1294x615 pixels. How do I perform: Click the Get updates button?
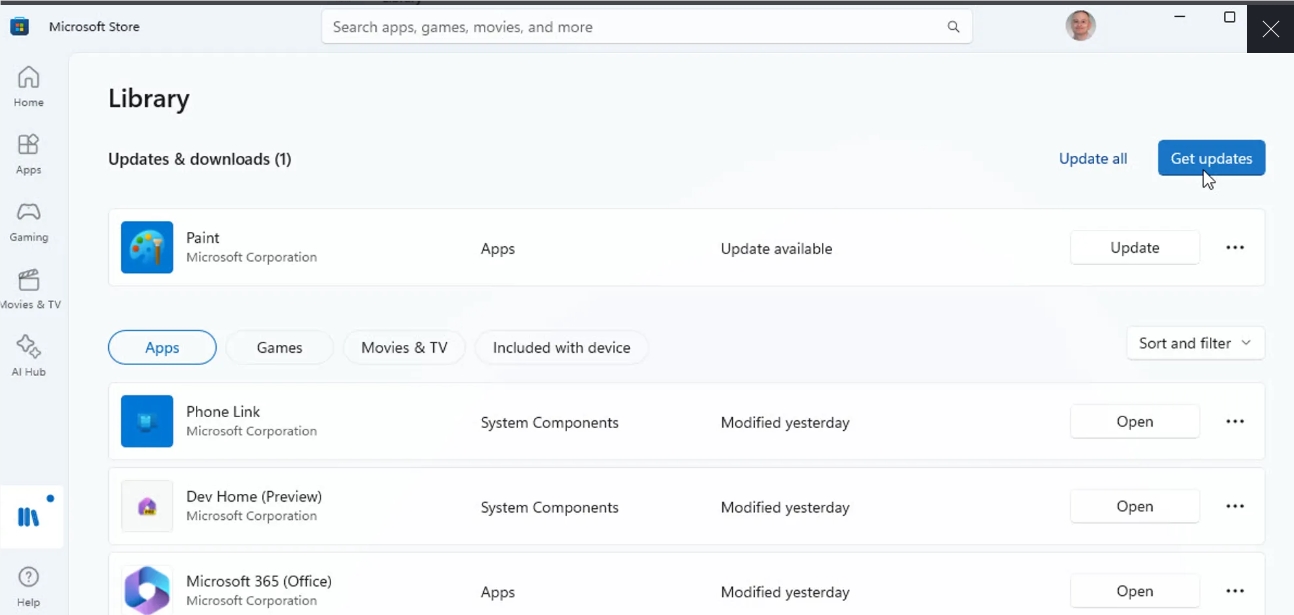[1211, 158]
